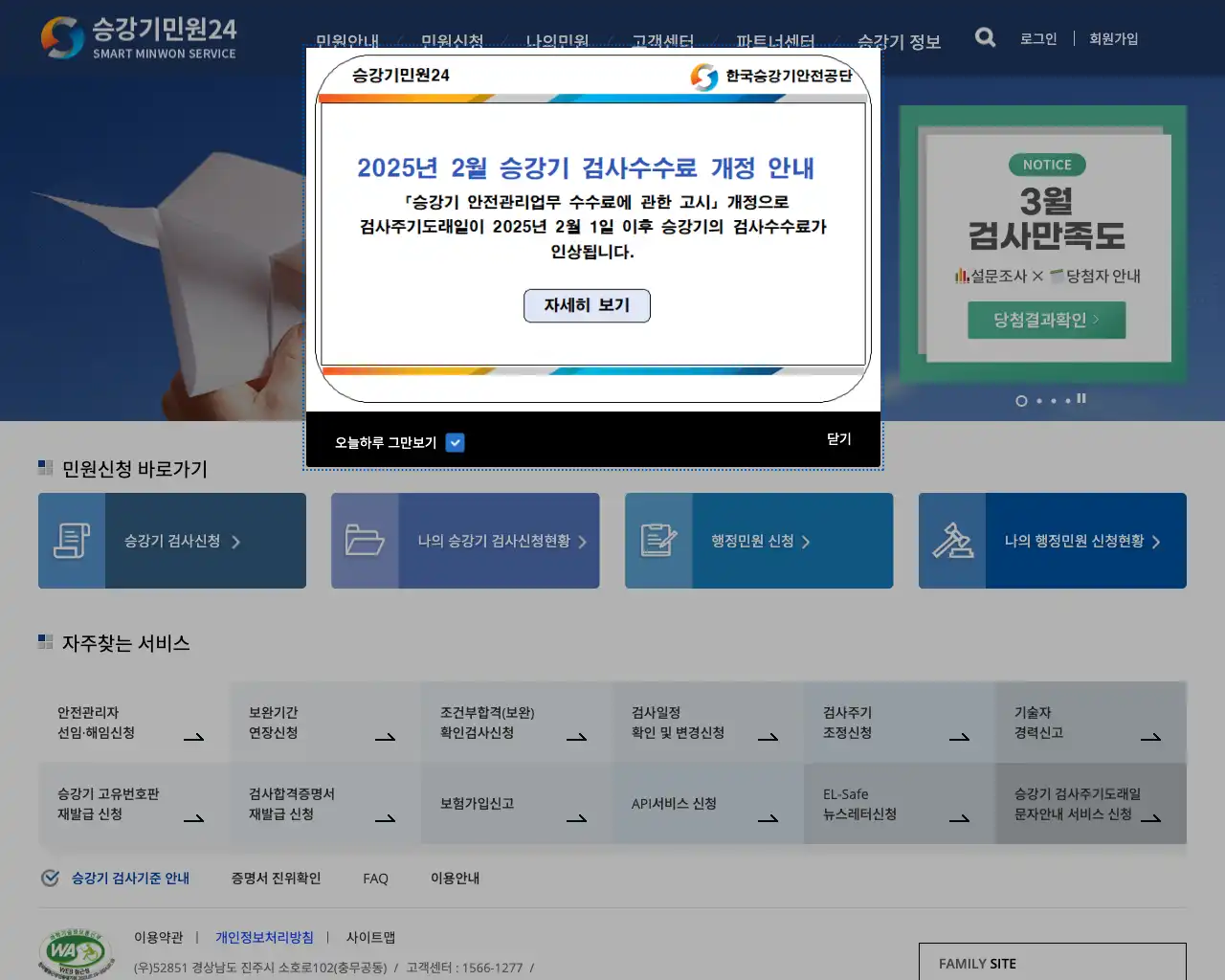This screenshot has width=1225, height=980.
Task: Select the third banner slide indicator dot
Action: click(x=1054, y=401)
